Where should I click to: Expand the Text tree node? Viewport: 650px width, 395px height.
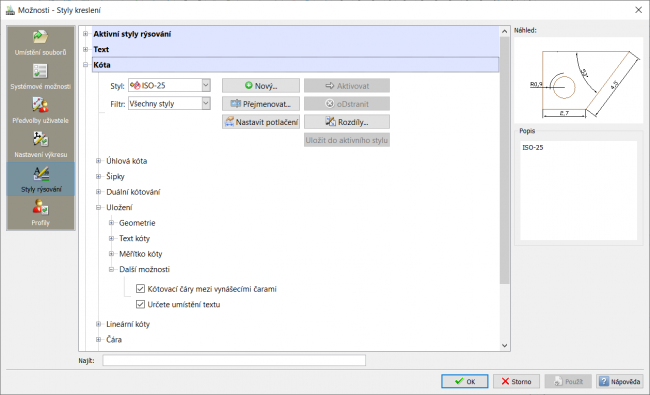pos(85,49)
